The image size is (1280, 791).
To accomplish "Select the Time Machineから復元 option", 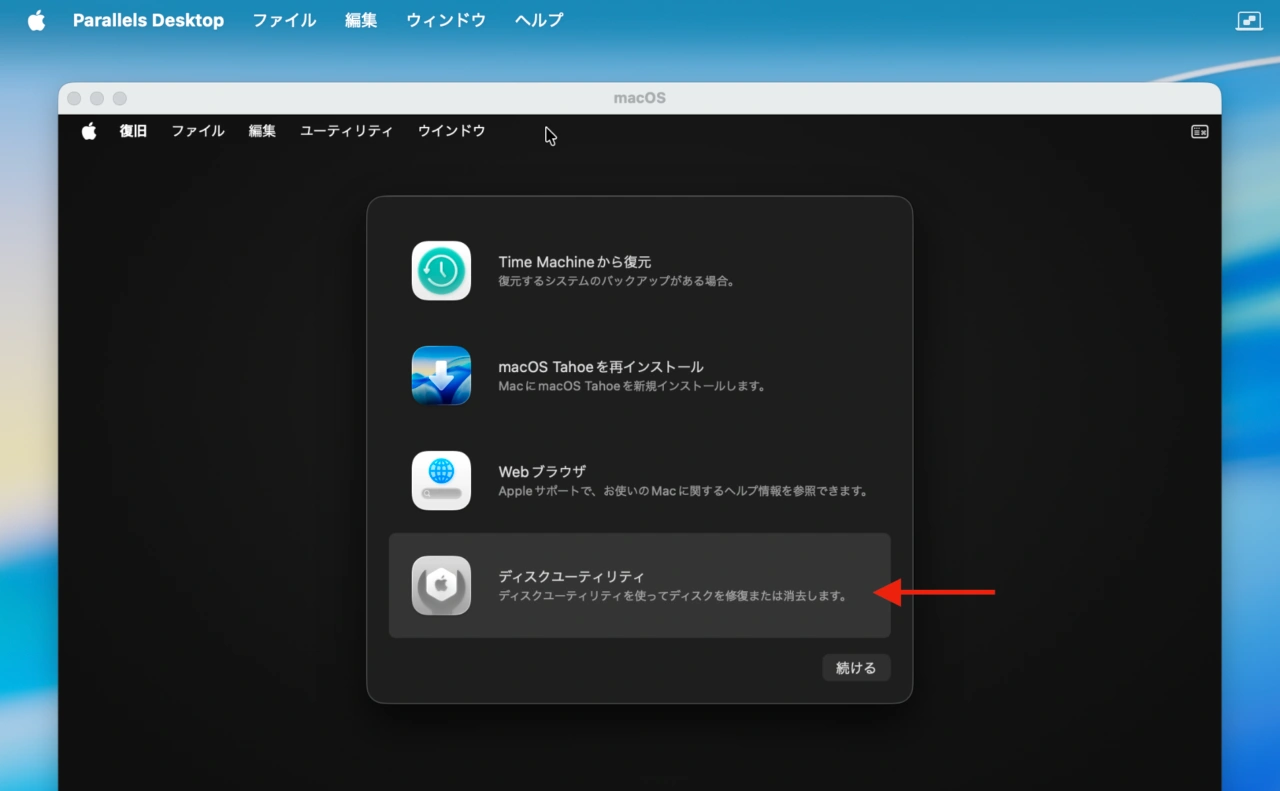I will (x=639, y=270).
